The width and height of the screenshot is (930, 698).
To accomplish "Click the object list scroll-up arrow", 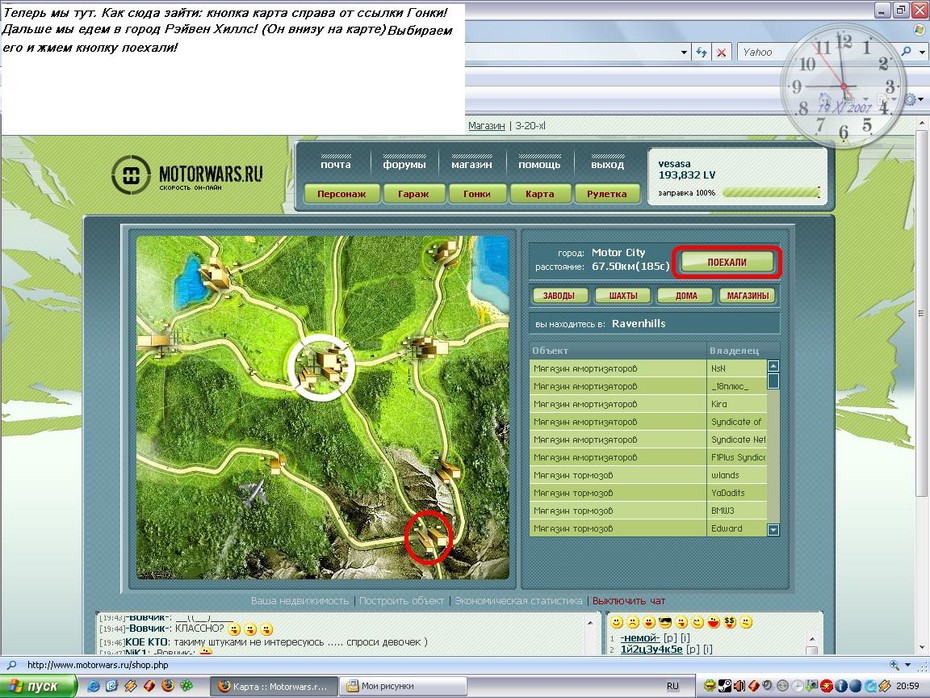I will point(773,366).
